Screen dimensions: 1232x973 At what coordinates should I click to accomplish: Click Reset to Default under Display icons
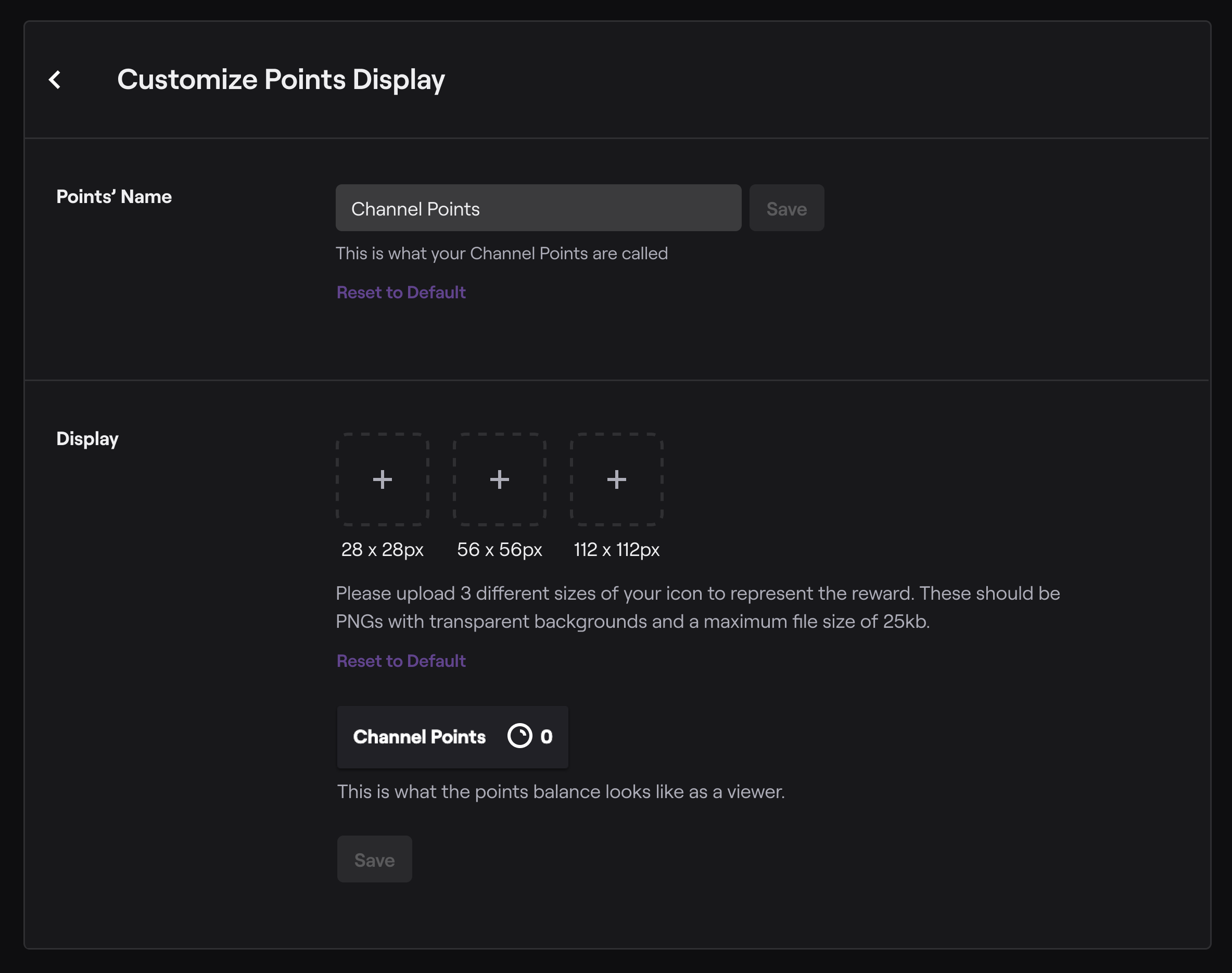tap(400, 661)
